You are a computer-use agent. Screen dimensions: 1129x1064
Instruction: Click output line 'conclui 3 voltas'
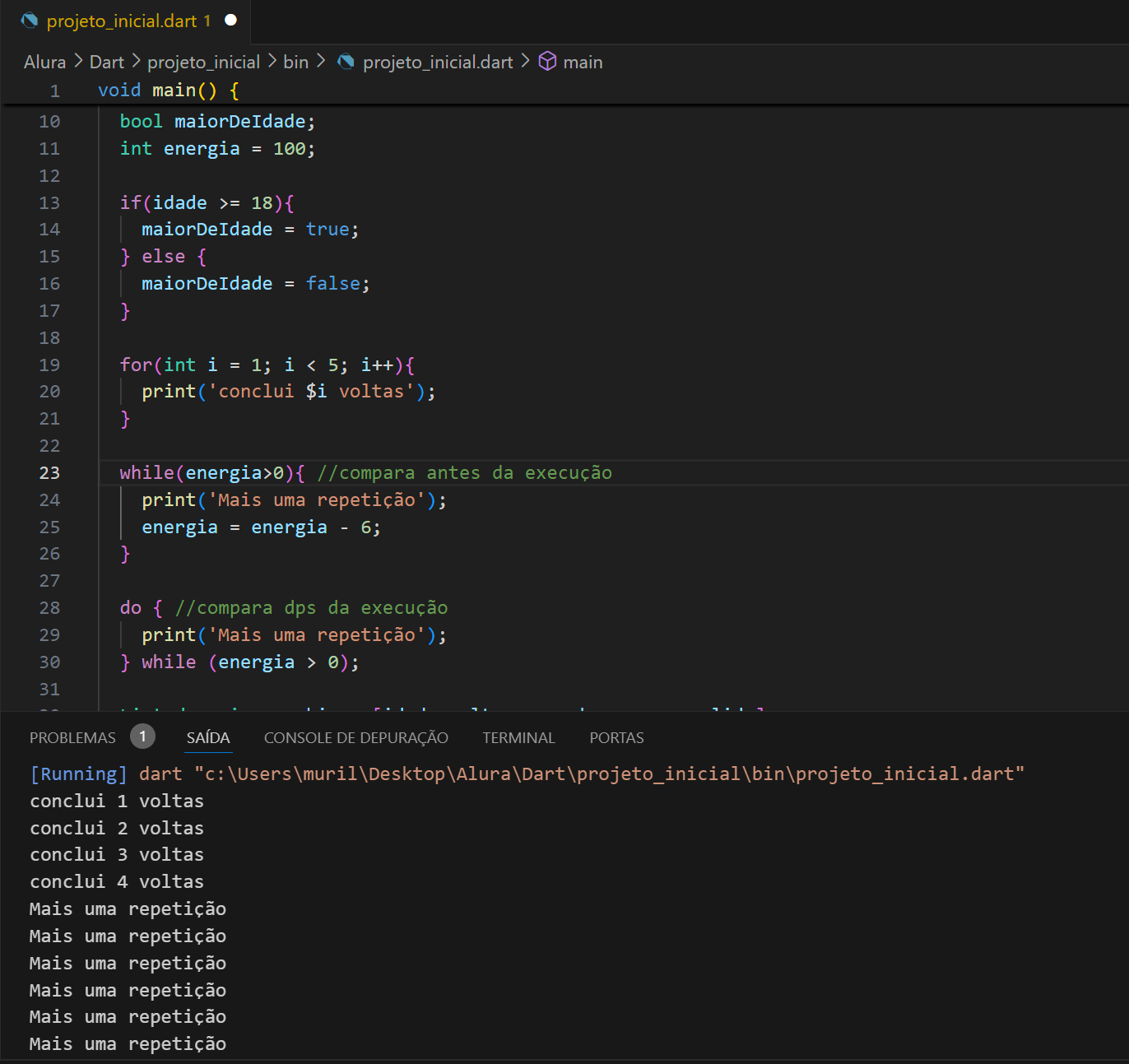click(117, 855)
